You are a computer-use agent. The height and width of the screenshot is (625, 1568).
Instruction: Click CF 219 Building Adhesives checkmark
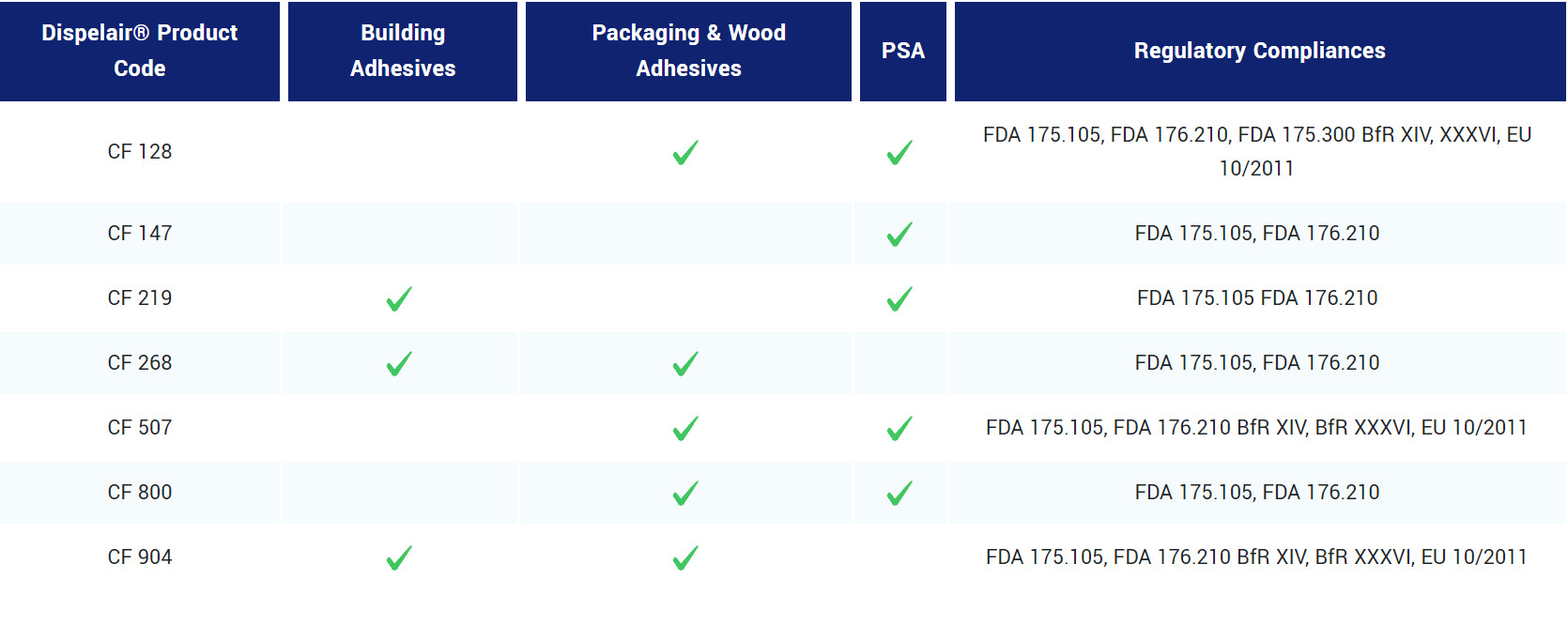point(399,298)
